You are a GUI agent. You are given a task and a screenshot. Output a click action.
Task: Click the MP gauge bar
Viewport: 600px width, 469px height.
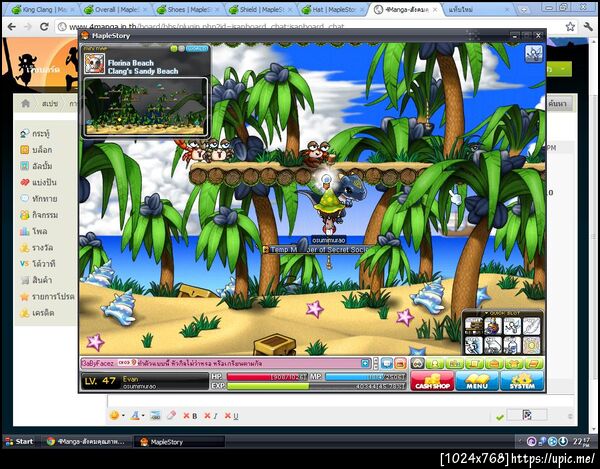coord(365,377)
